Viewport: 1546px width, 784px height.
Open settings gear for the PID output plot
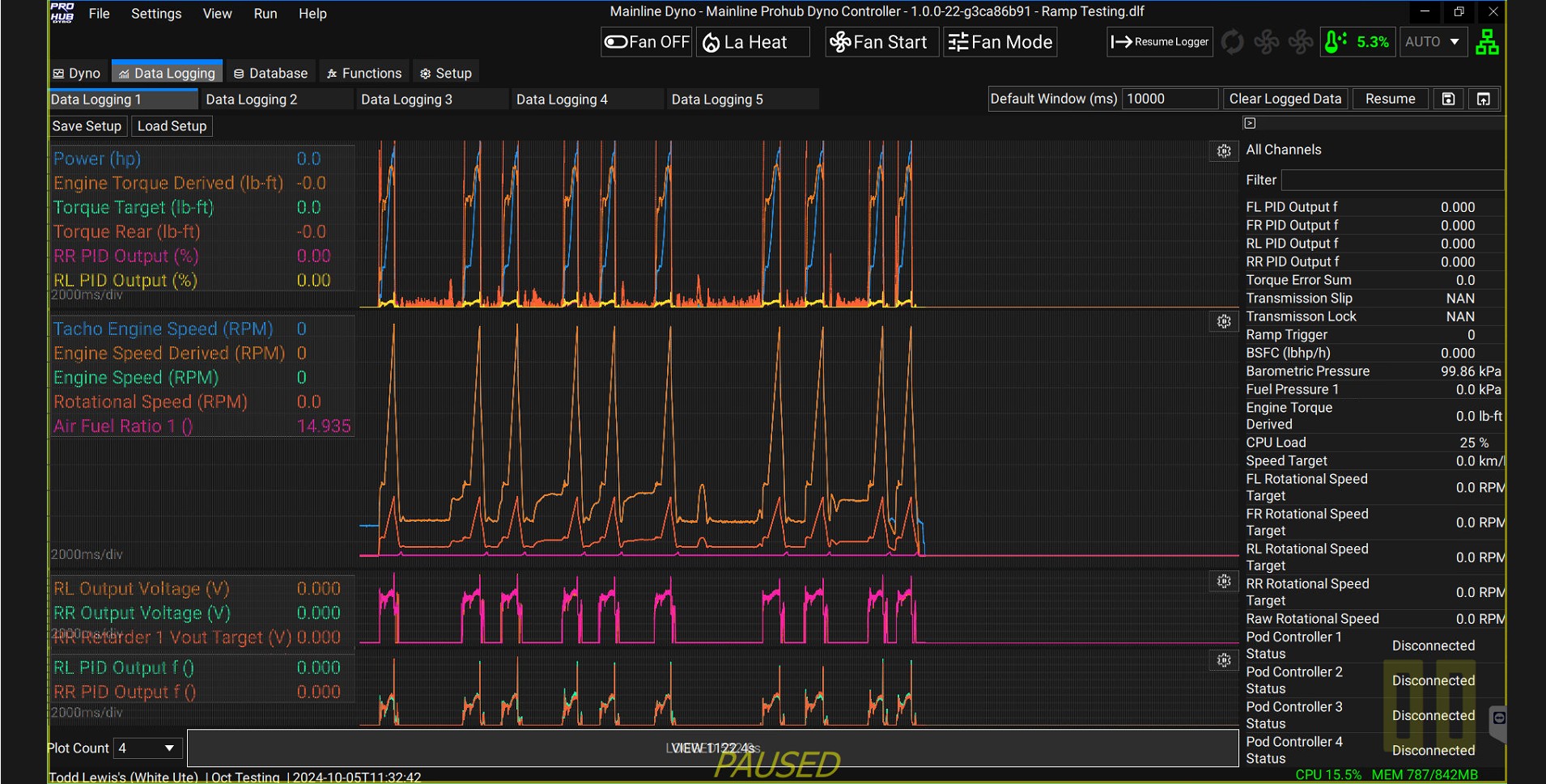pyautogui.click(x=1224, y=661)
